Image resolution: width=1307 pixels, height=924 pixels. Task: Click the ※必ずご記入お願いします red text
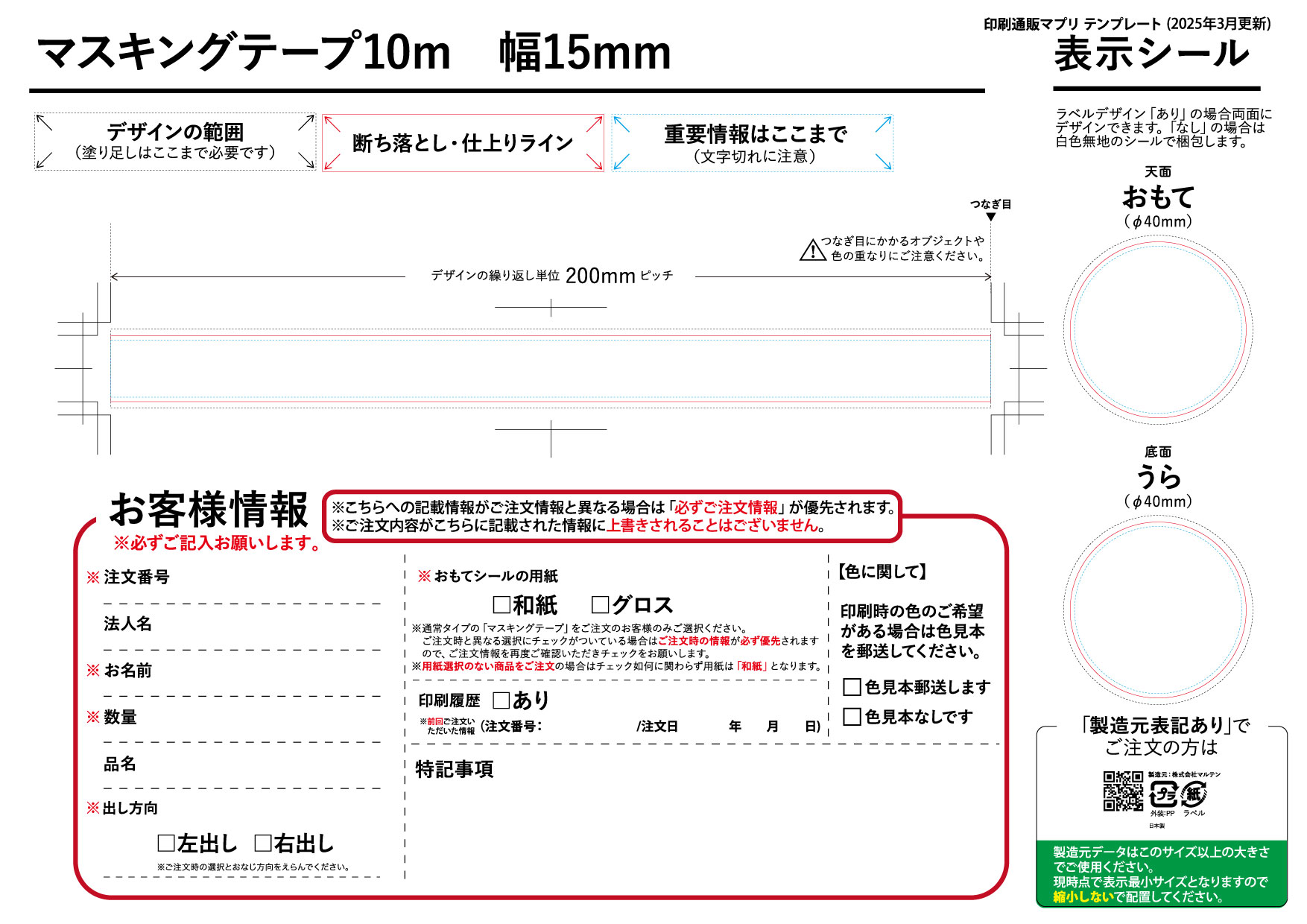point(217,543)
